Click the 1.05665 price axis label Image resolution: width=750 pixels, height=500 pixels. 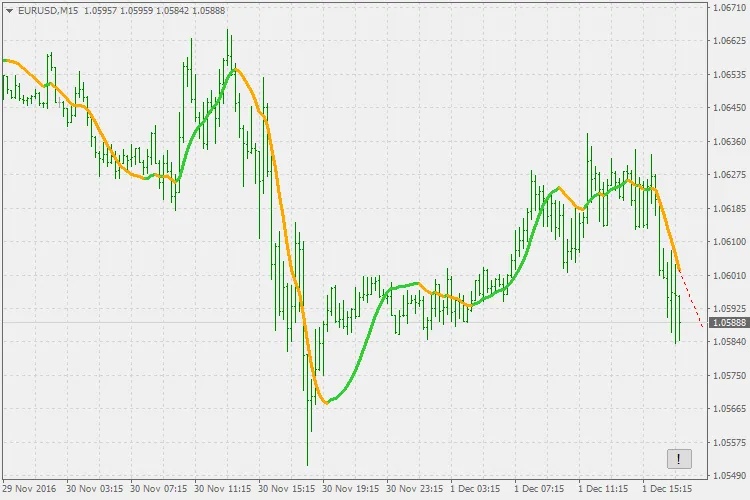tap(729, 409)
